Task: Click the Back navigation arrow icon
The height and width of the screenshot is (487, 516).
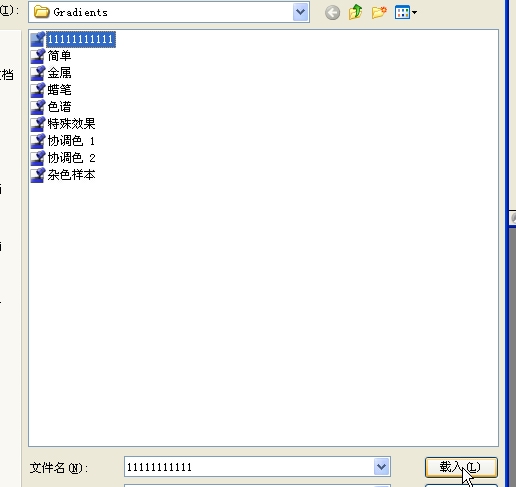Action: (x=332, y=13)
